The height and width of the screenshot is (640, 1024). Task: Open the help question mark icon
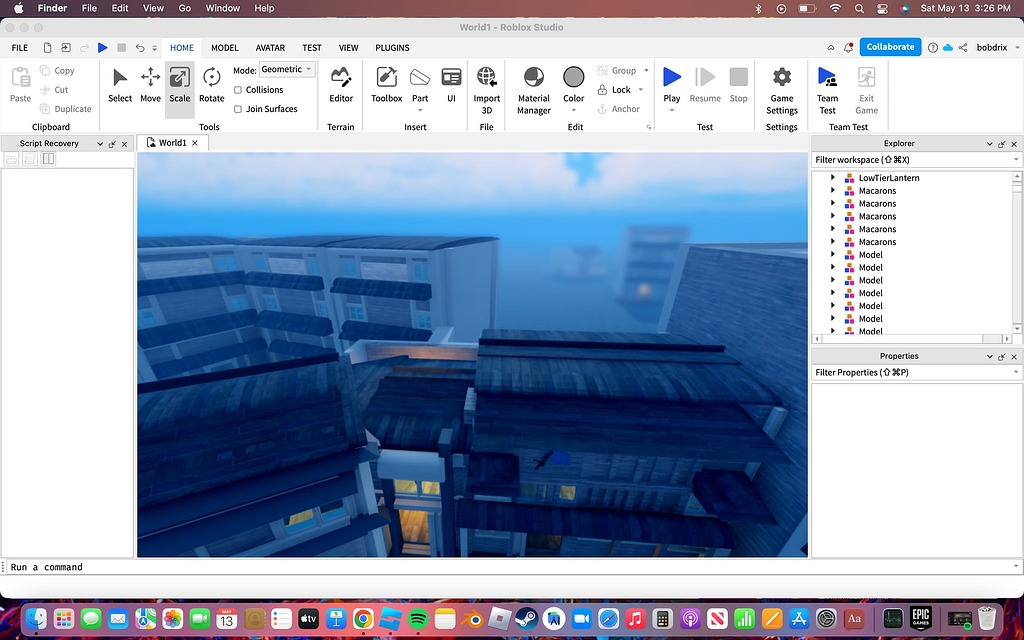(933, 47)
